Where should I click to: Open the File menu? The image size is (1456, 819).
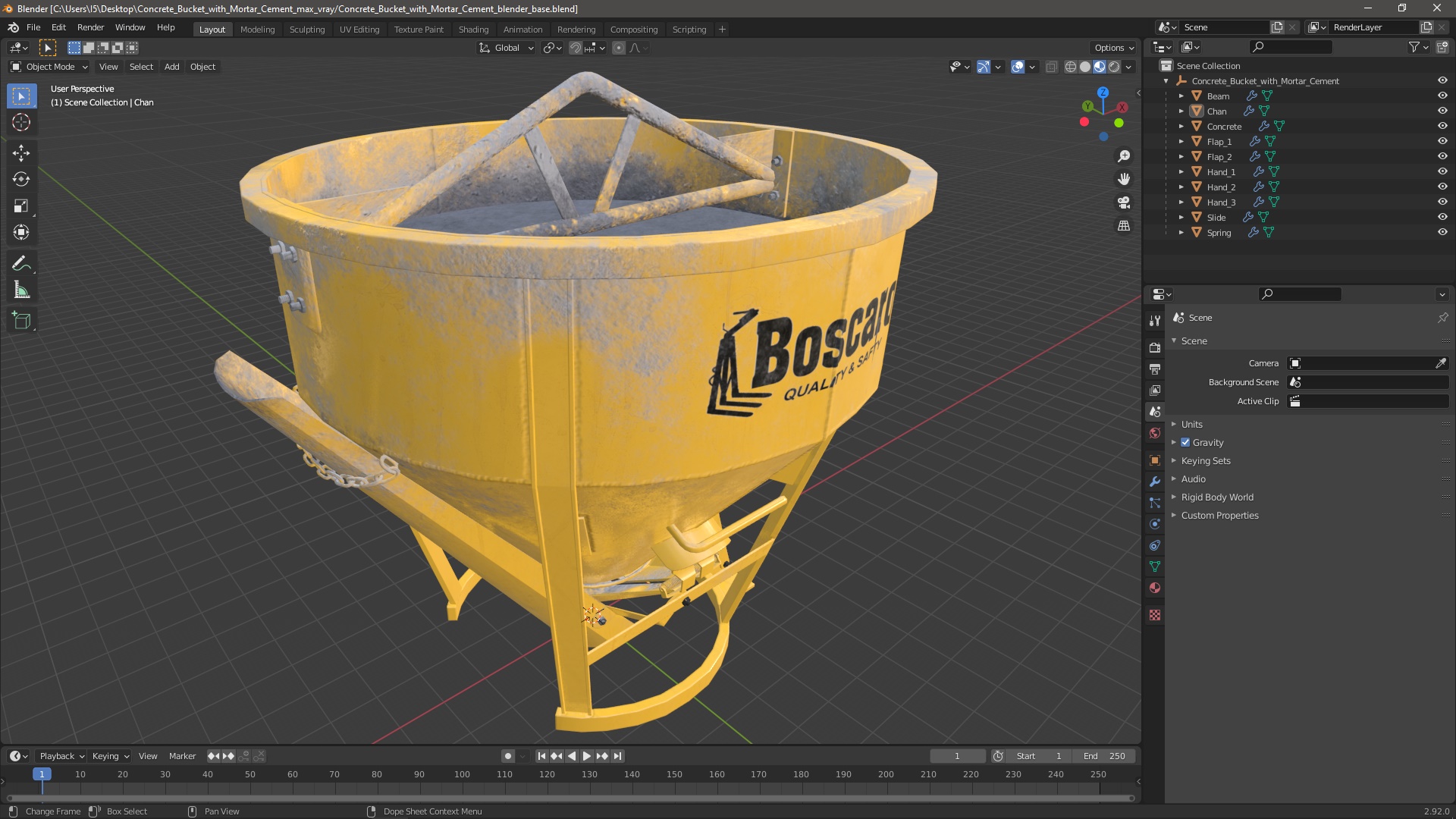tap(33, 27)
